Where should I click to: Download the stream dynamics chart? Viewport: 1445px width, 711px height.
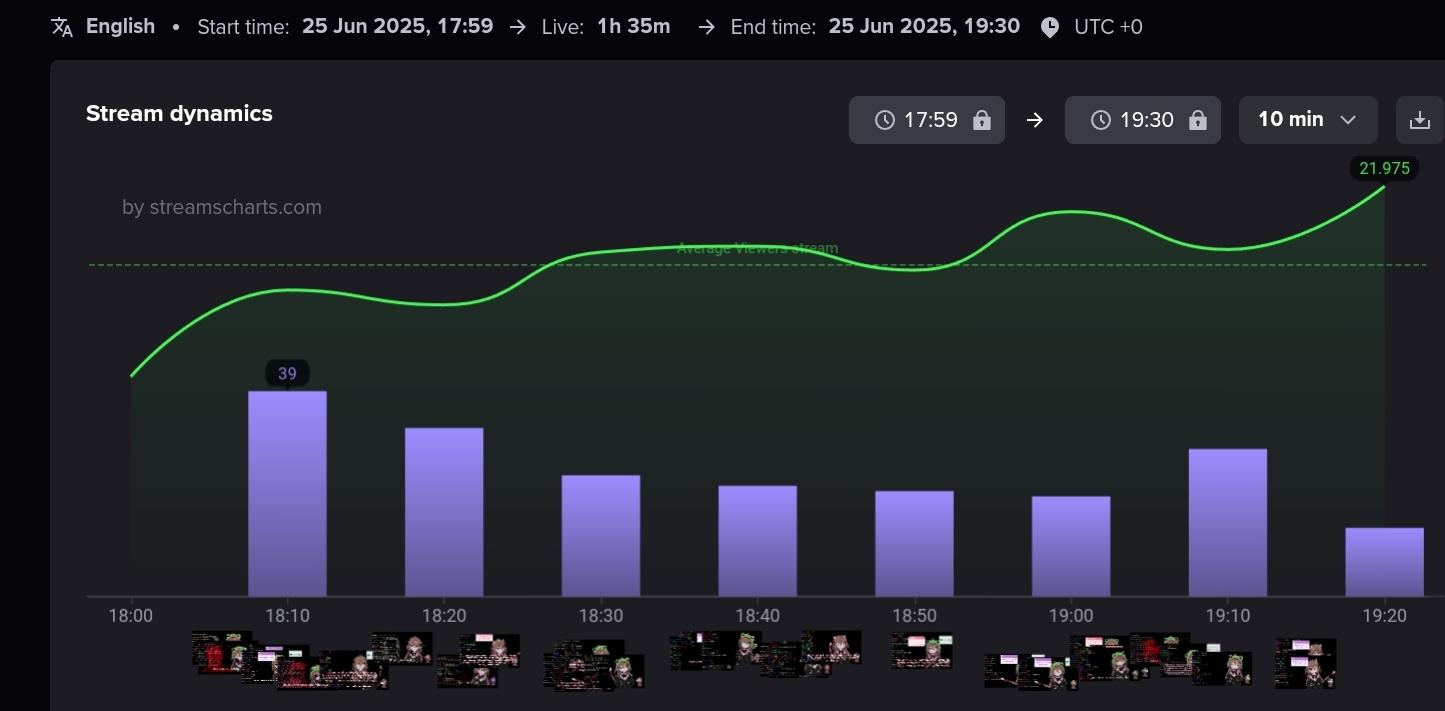pos(1420,120)
